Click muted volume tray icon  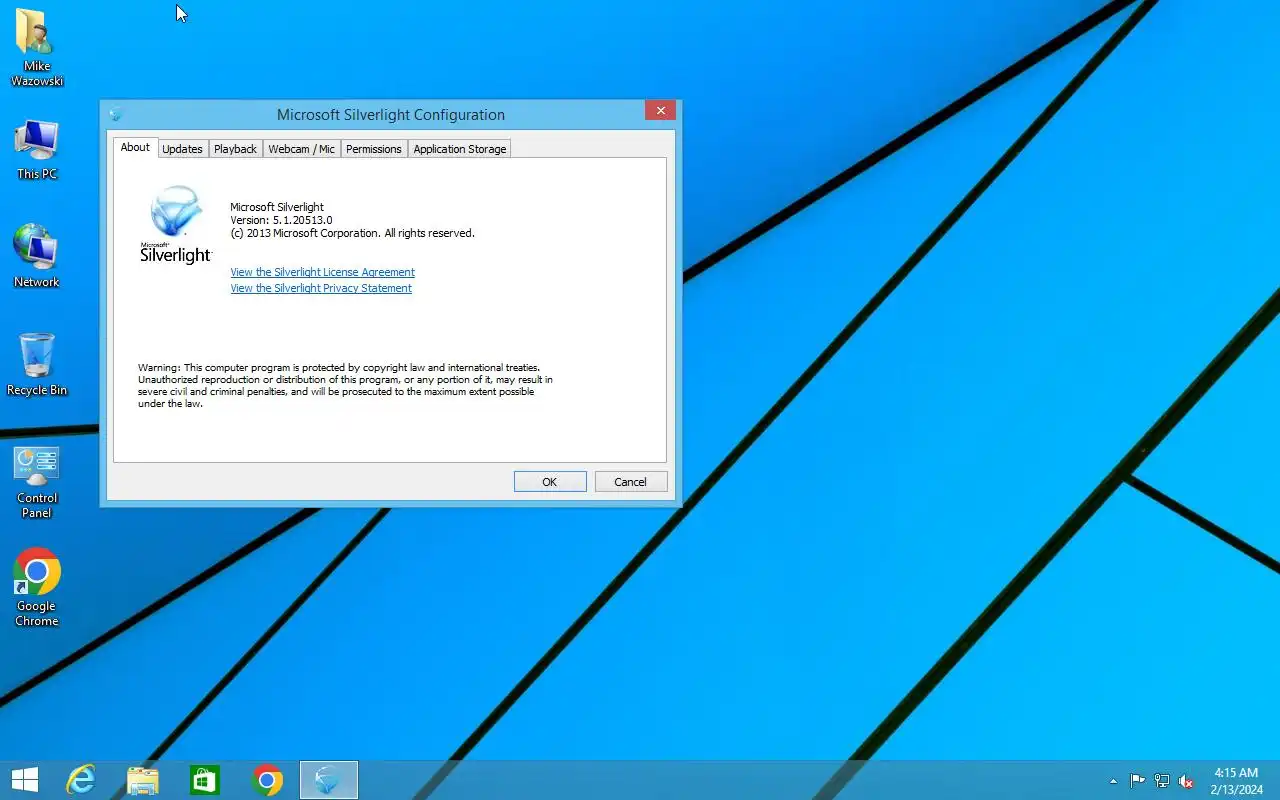[1186, 781]
